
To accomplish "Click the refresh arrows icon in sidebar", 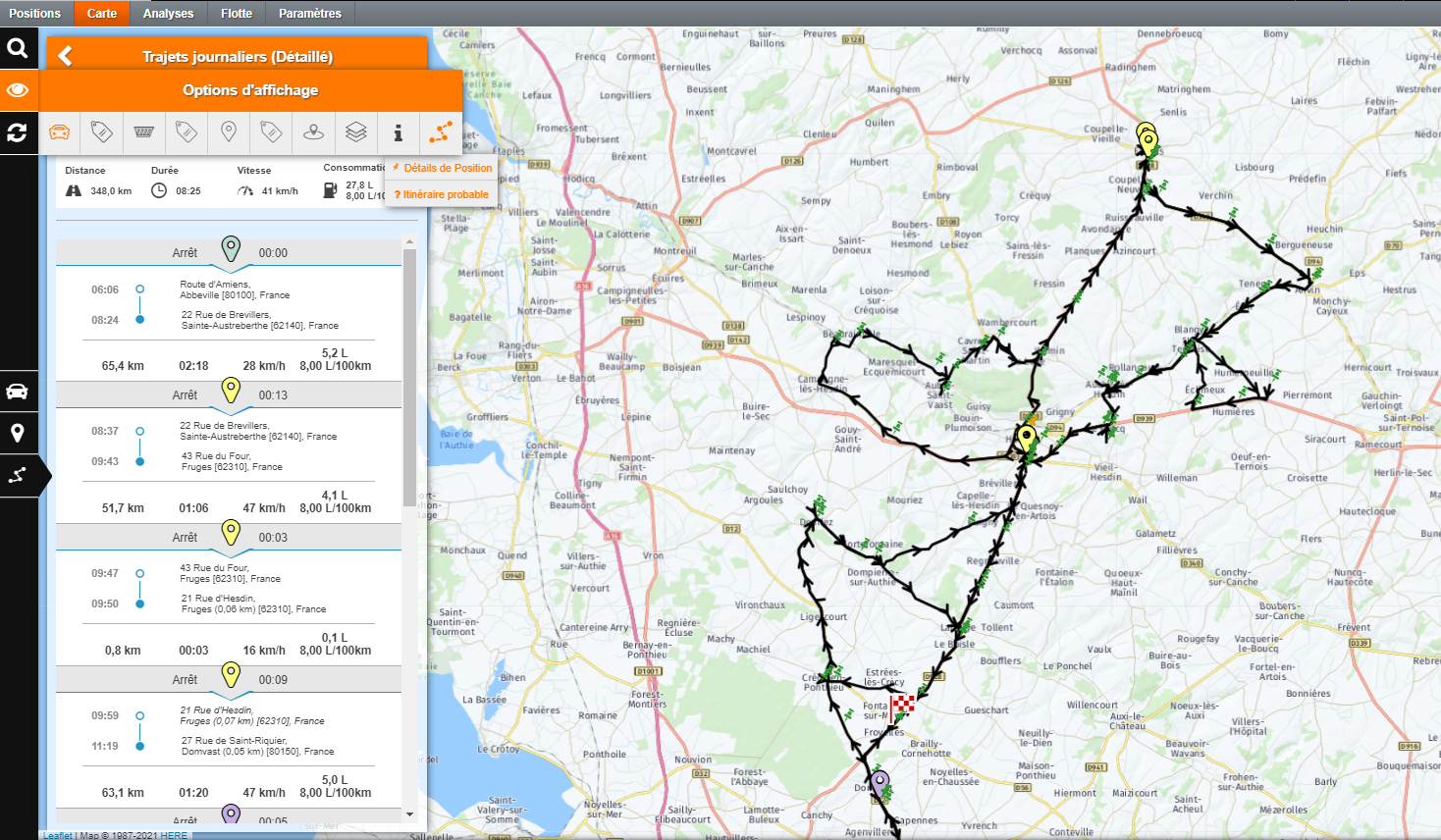I will [18, 132].
